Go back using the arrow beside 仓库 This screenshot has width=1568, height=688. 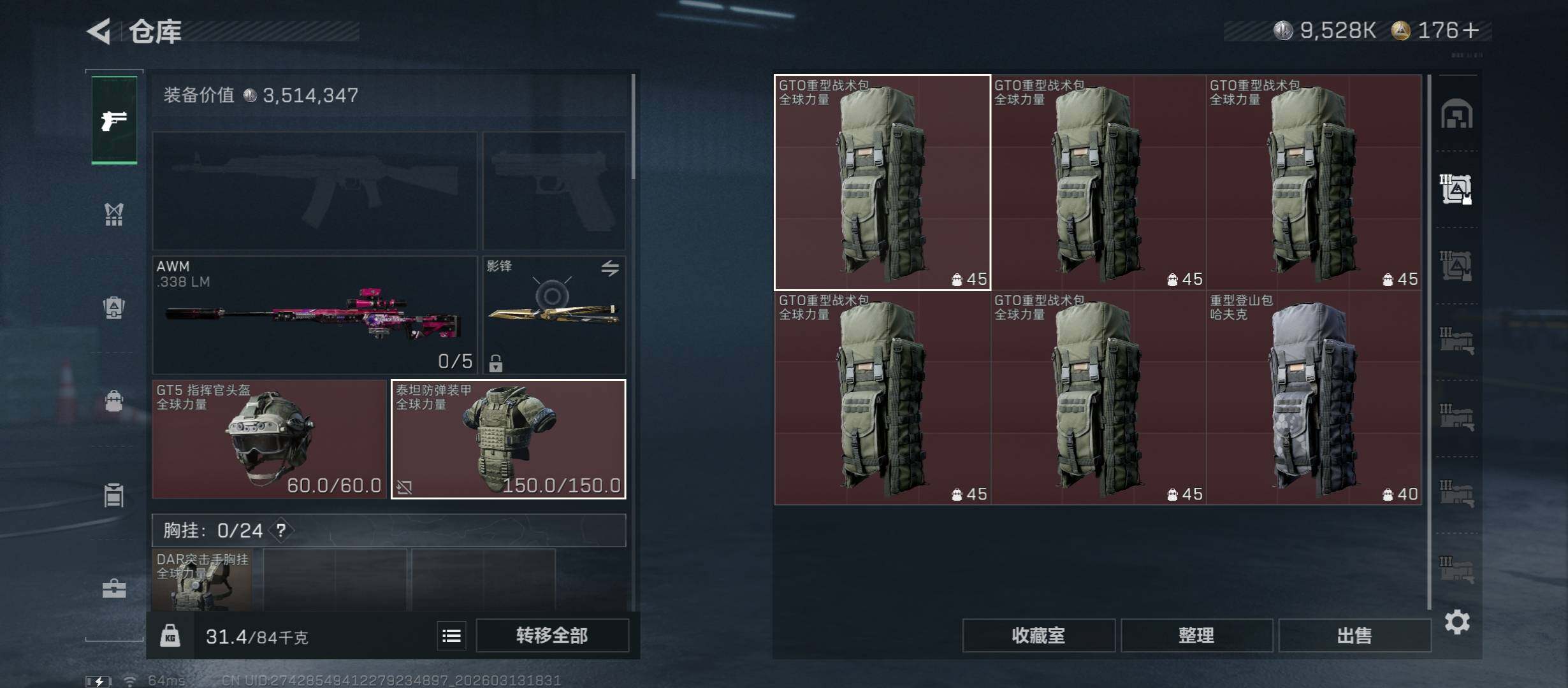[x=99, y=31]
